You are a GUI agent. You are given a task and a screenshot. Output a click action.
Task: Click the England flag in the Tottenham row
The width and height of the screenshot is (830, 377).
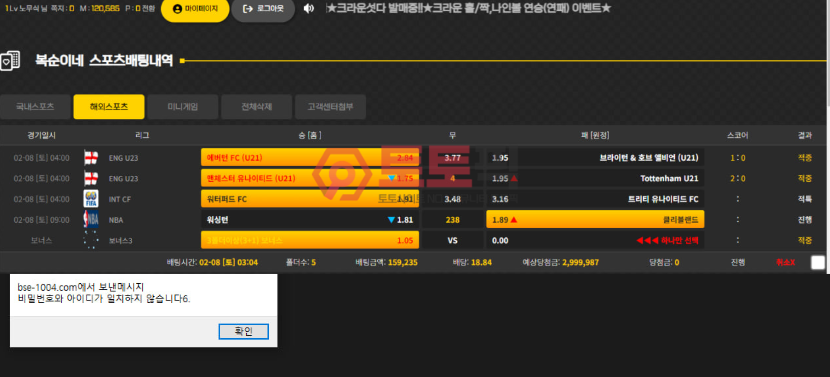[91, 178]
